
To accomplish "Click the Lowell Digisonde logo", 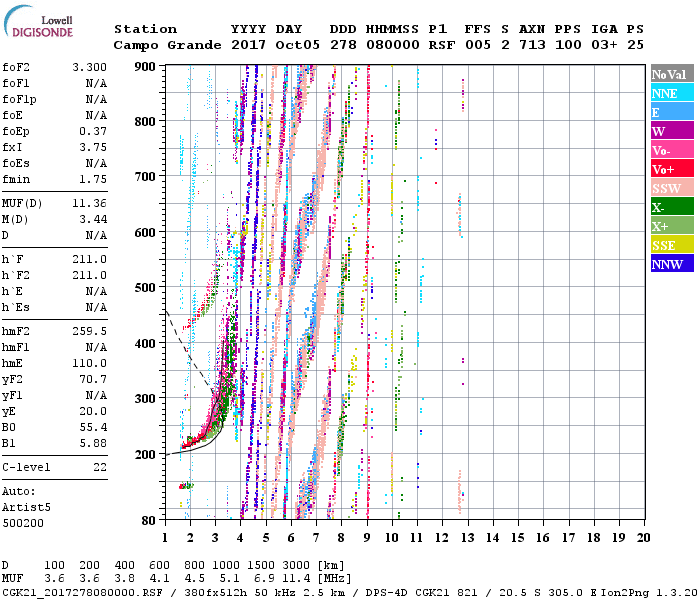I will 38,22.
